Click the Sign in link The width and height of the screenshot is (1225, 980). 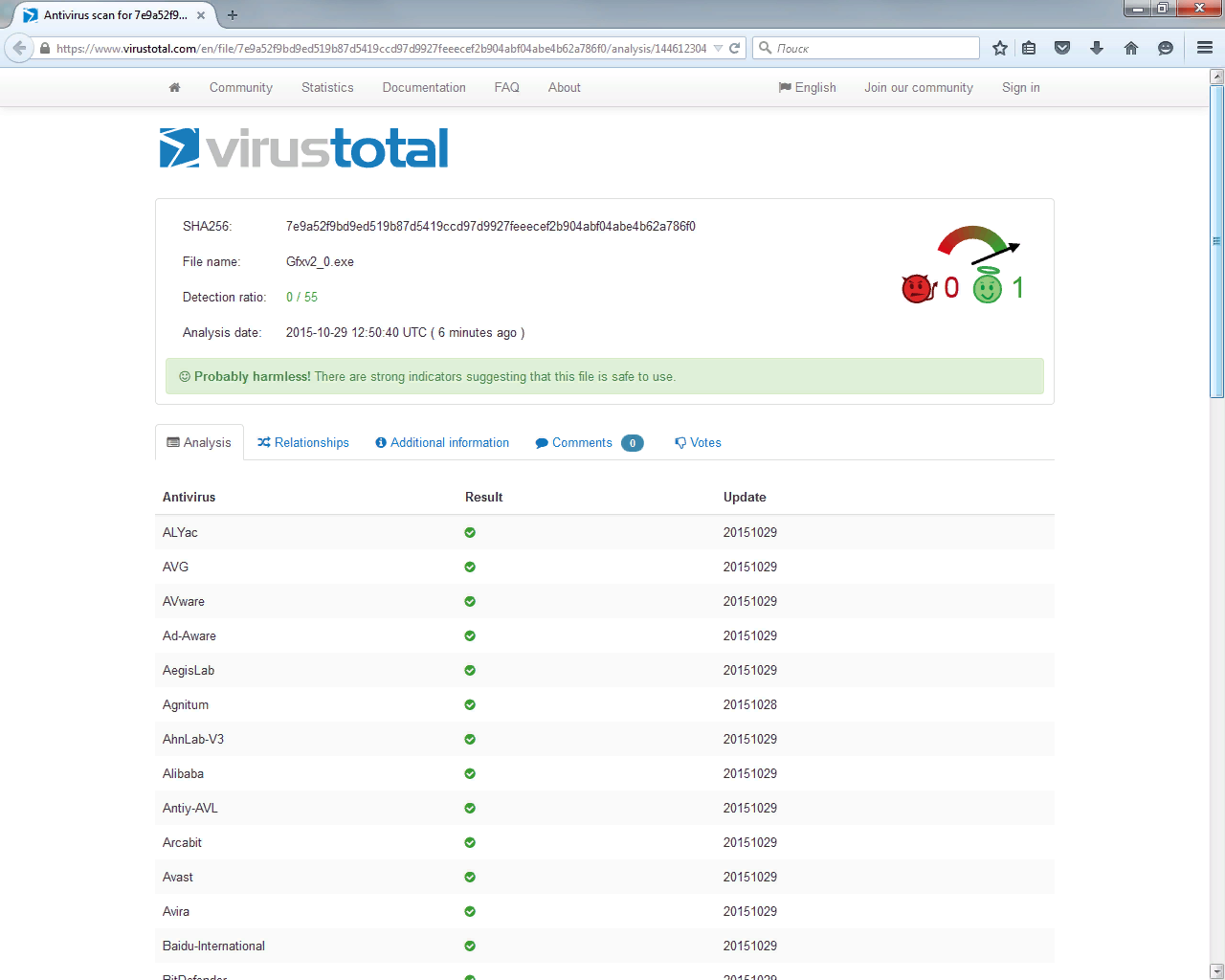[1021, 87]
